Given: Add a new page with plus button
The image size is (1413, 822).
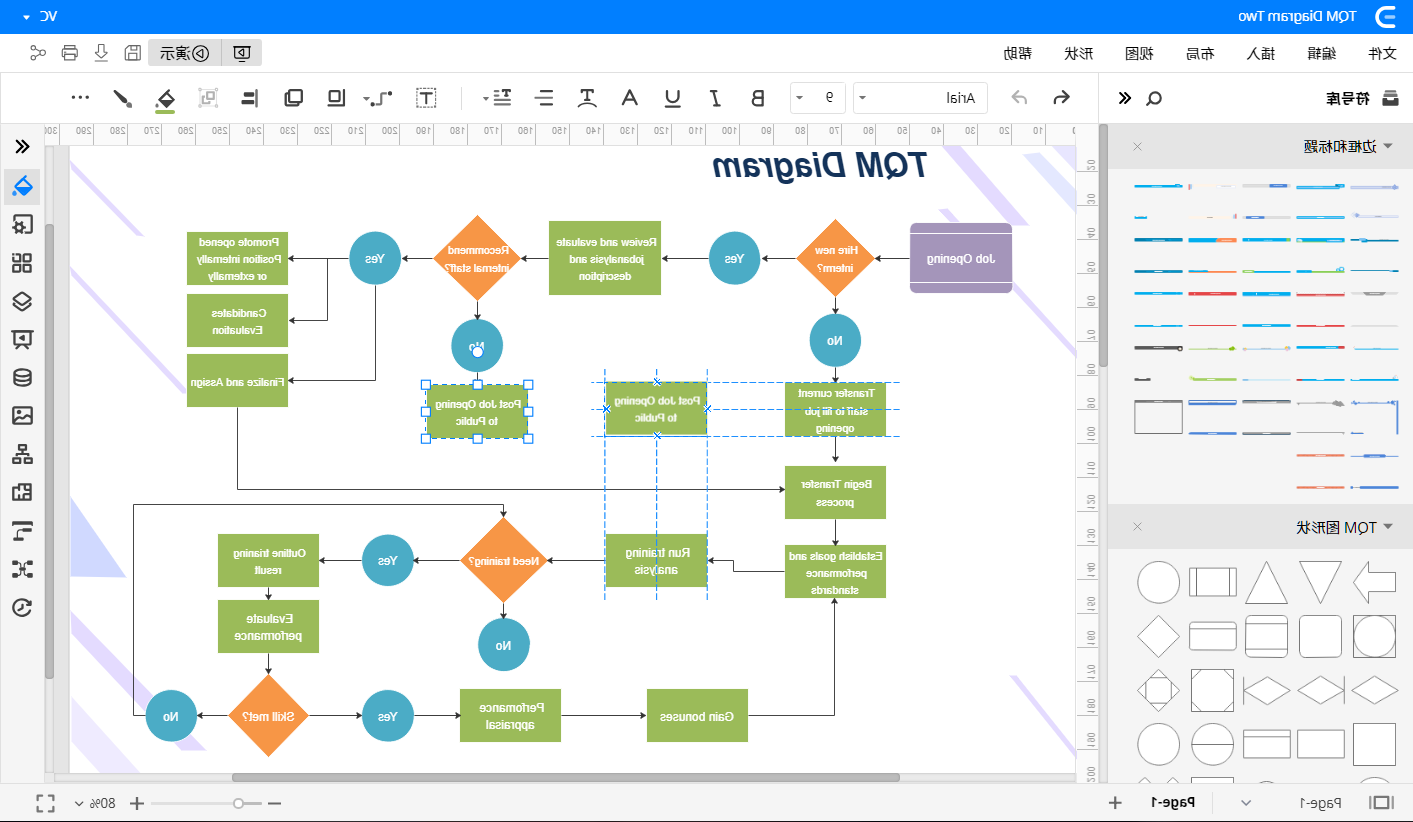Looking at the screenshot, I should point(1116,803).
